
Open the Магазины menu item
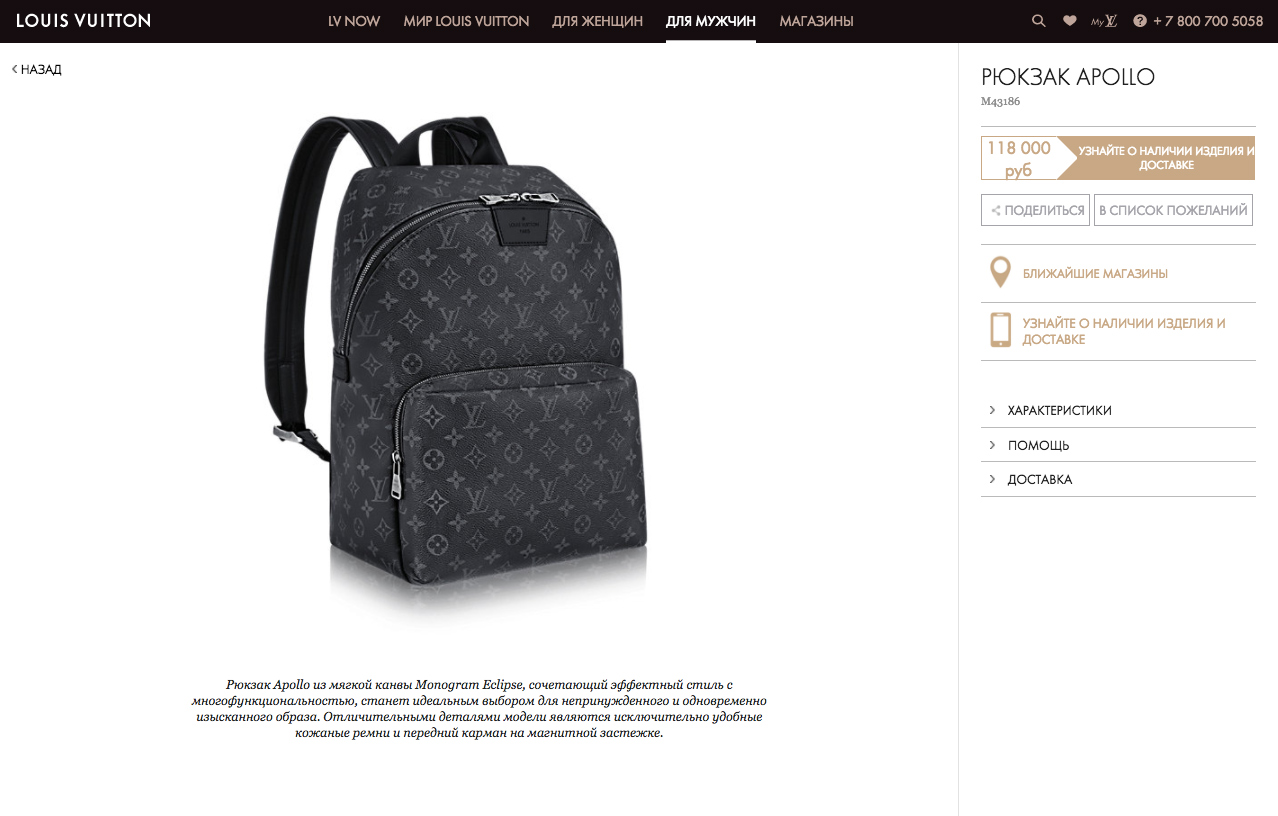tap(816, 21)
